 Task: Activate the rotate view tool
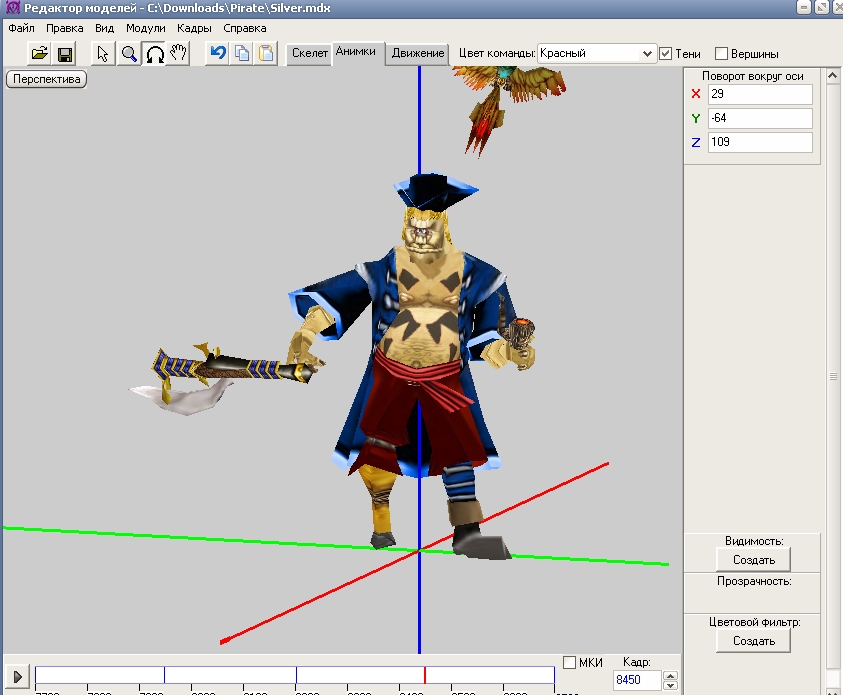tap(155, 53)
